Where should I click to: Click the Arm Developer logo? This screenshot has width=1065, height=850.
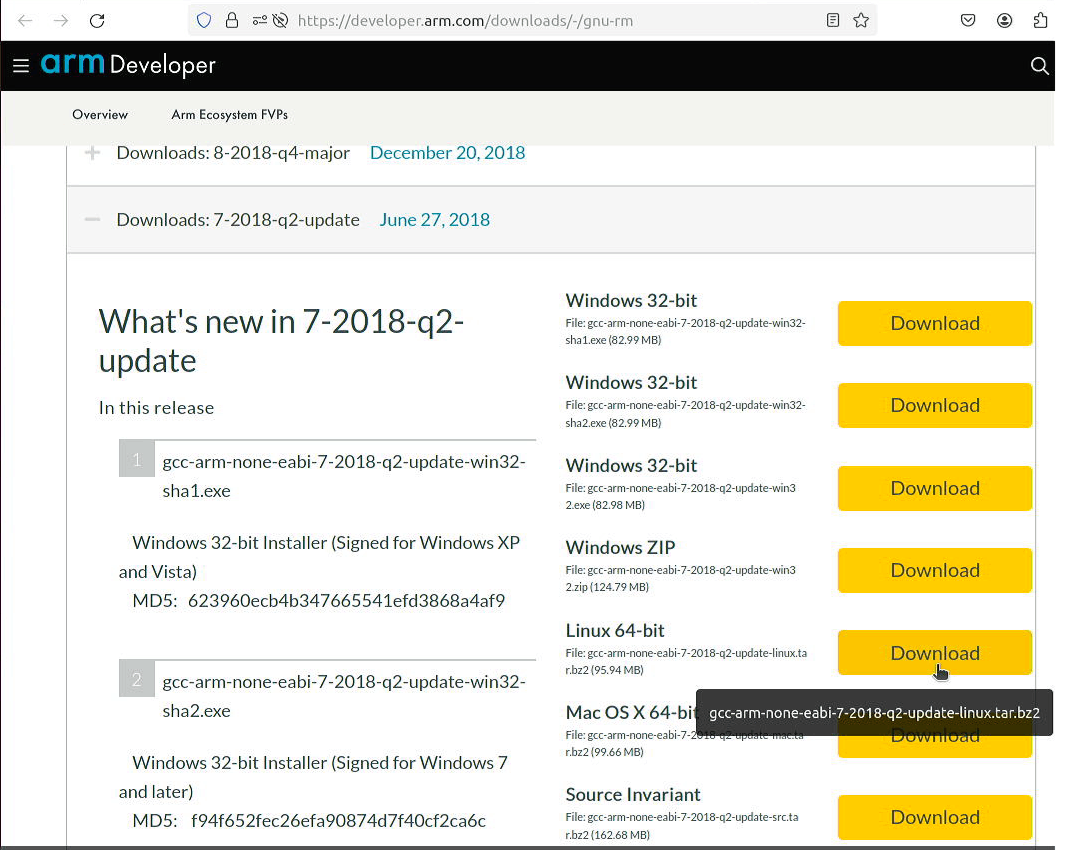128,65
